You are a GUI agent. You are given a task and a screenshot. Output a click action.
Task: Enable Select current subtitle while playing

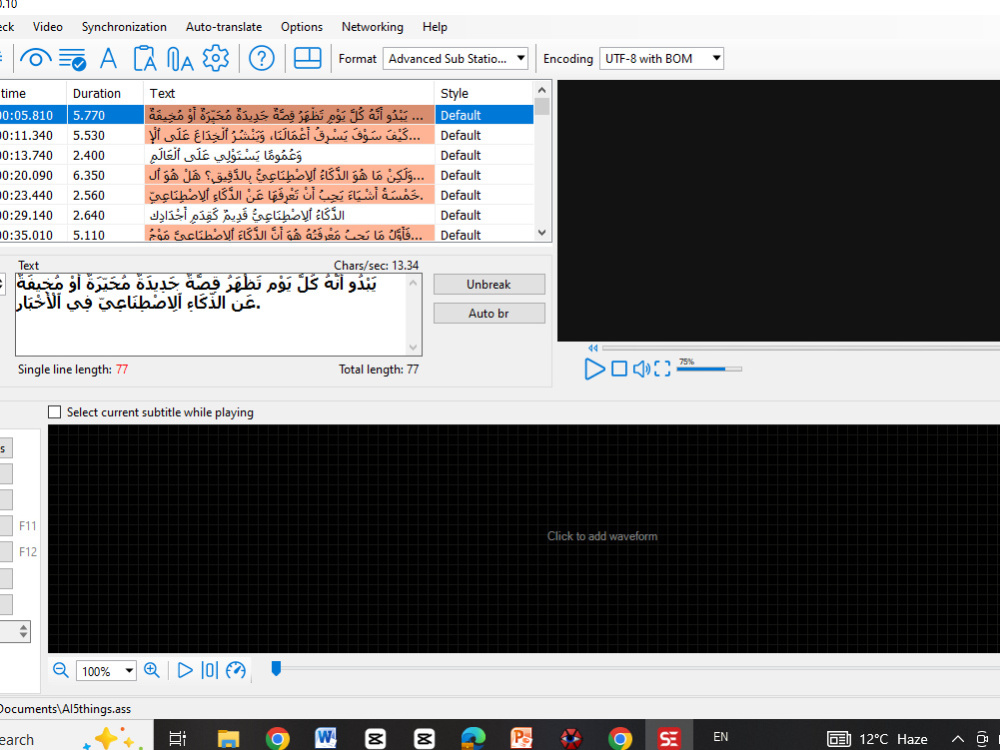click(55, 413)
